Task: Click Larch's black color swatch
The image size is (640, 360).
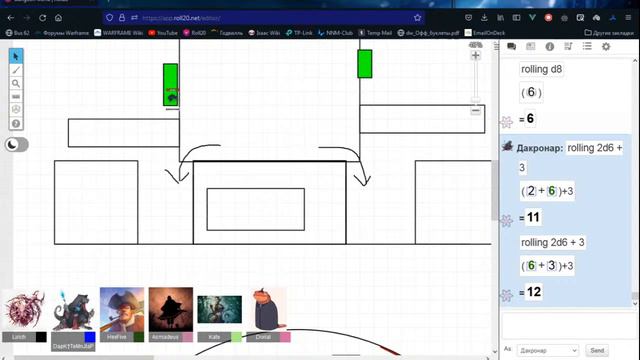Action: (41, 337)
